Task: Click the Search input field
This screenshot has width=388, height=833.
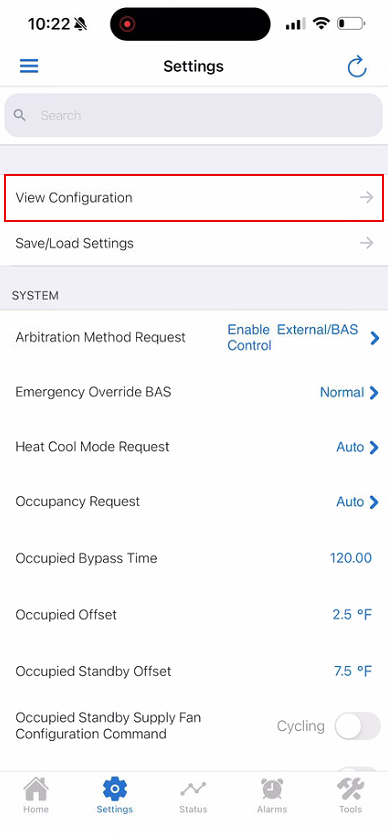Action: 193,115
